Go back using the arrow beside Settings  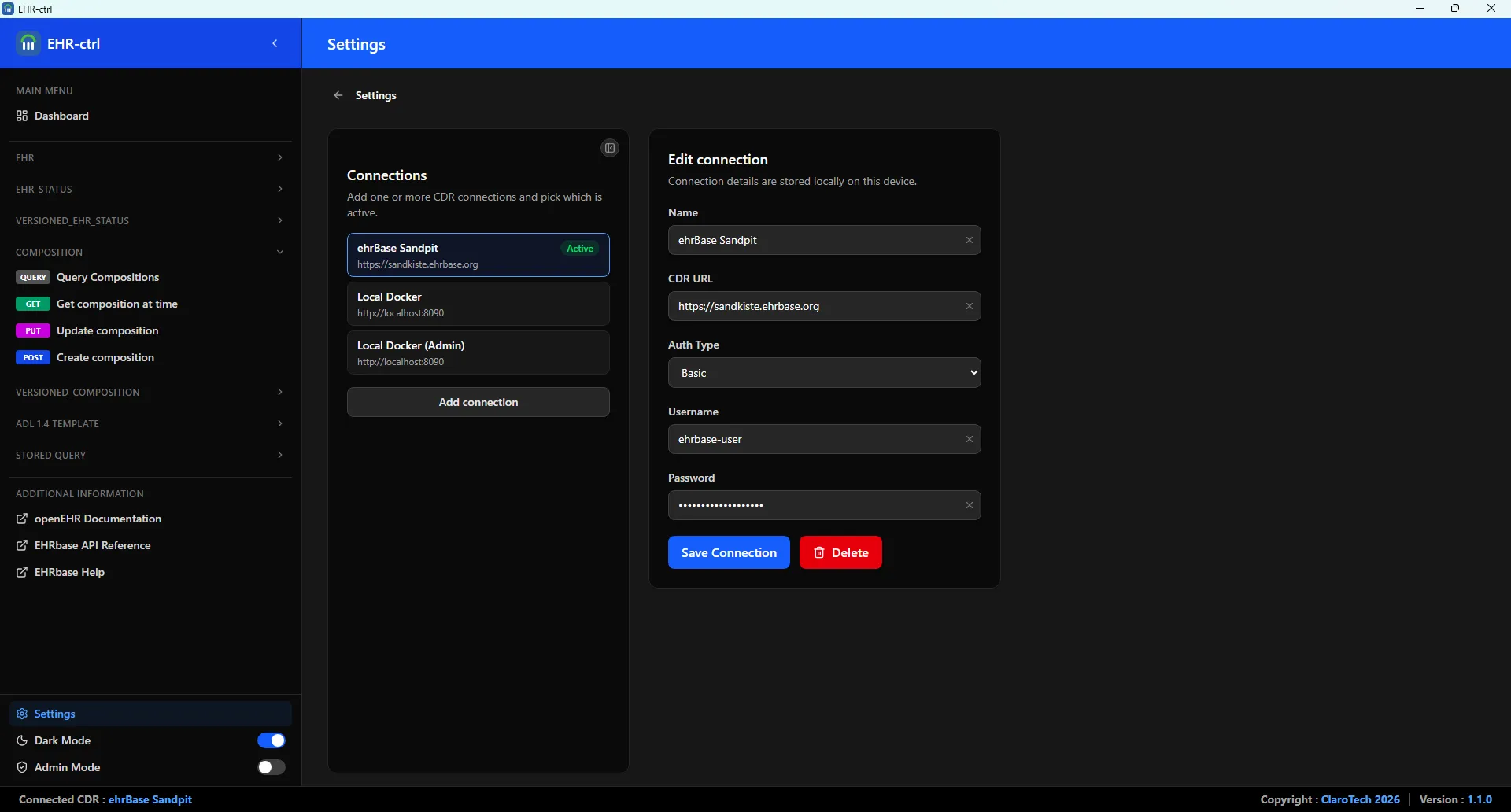(338, 95)
